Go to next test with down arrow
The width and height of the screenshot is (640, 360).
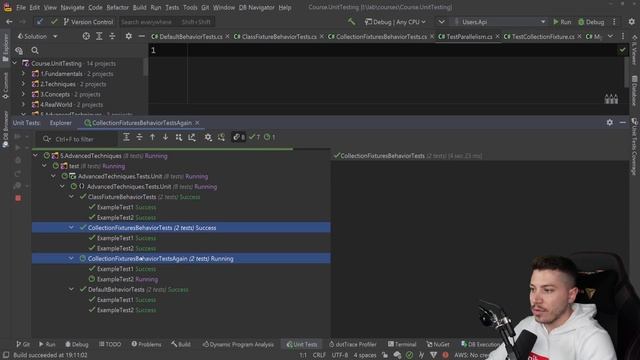165,138
